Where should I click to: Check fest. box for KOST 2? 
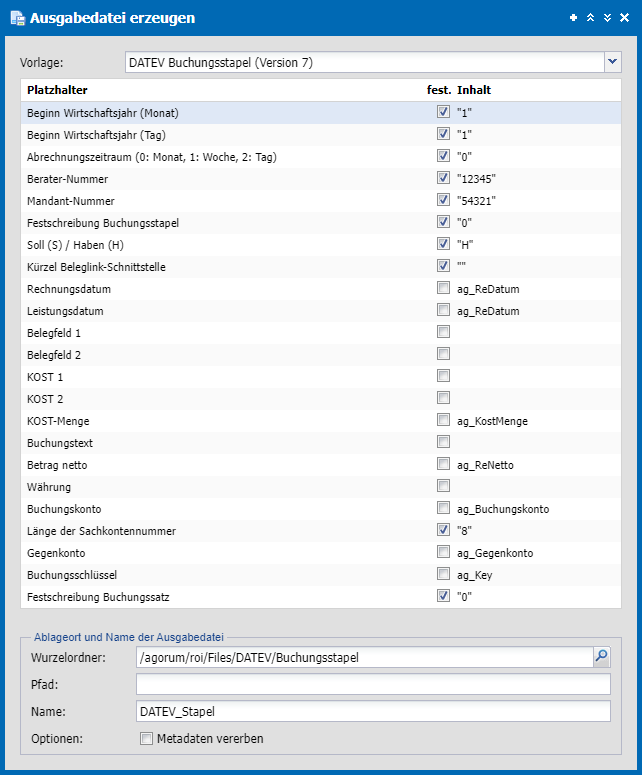pos(443,398)
